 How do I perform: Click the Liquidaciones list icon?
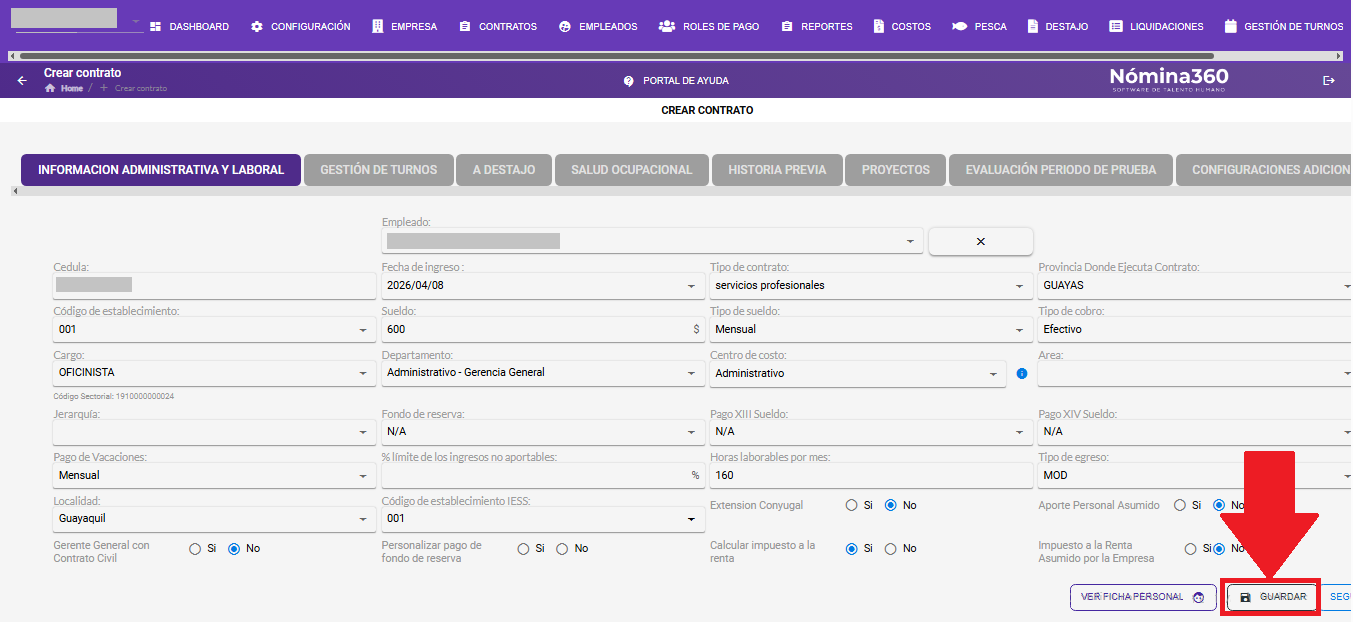[1116, 27]
